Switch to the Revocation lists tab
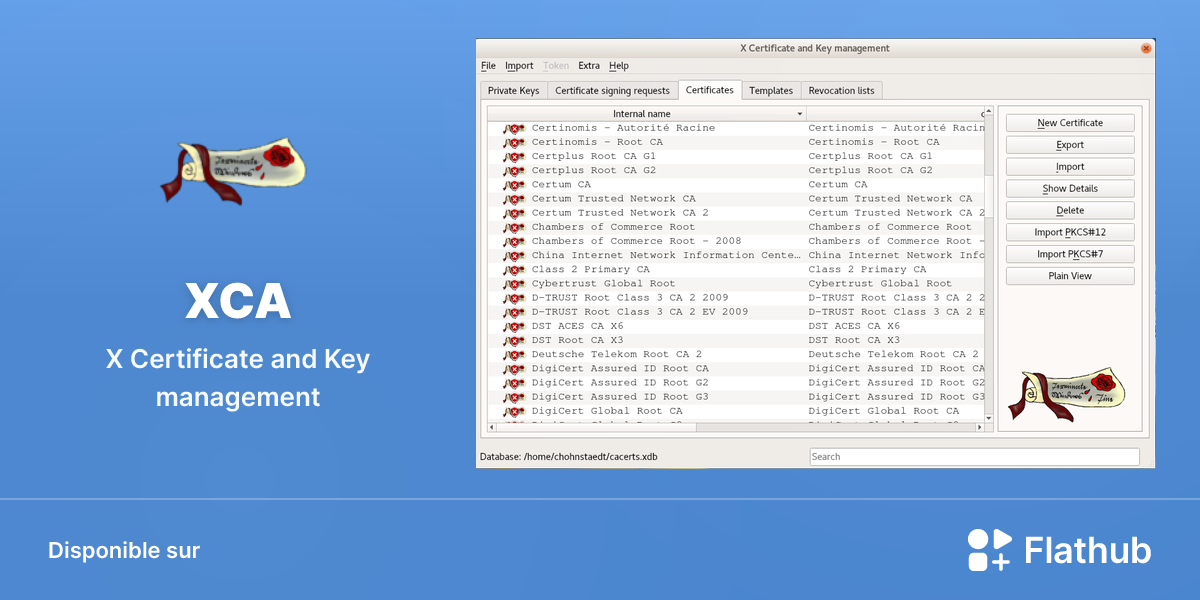 point(841,91)
